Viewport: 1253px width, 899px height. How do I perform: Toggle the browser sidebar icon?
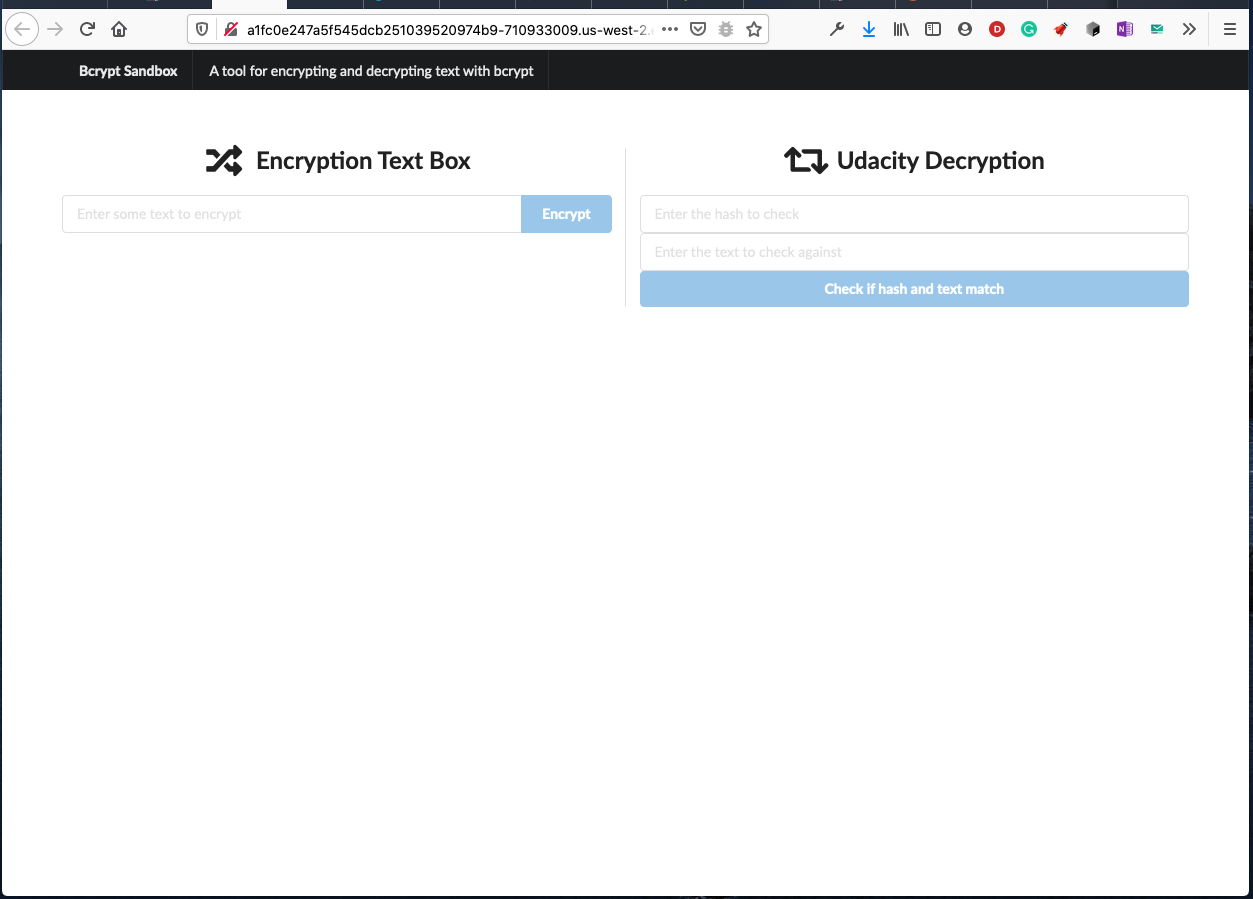point(933,29)
